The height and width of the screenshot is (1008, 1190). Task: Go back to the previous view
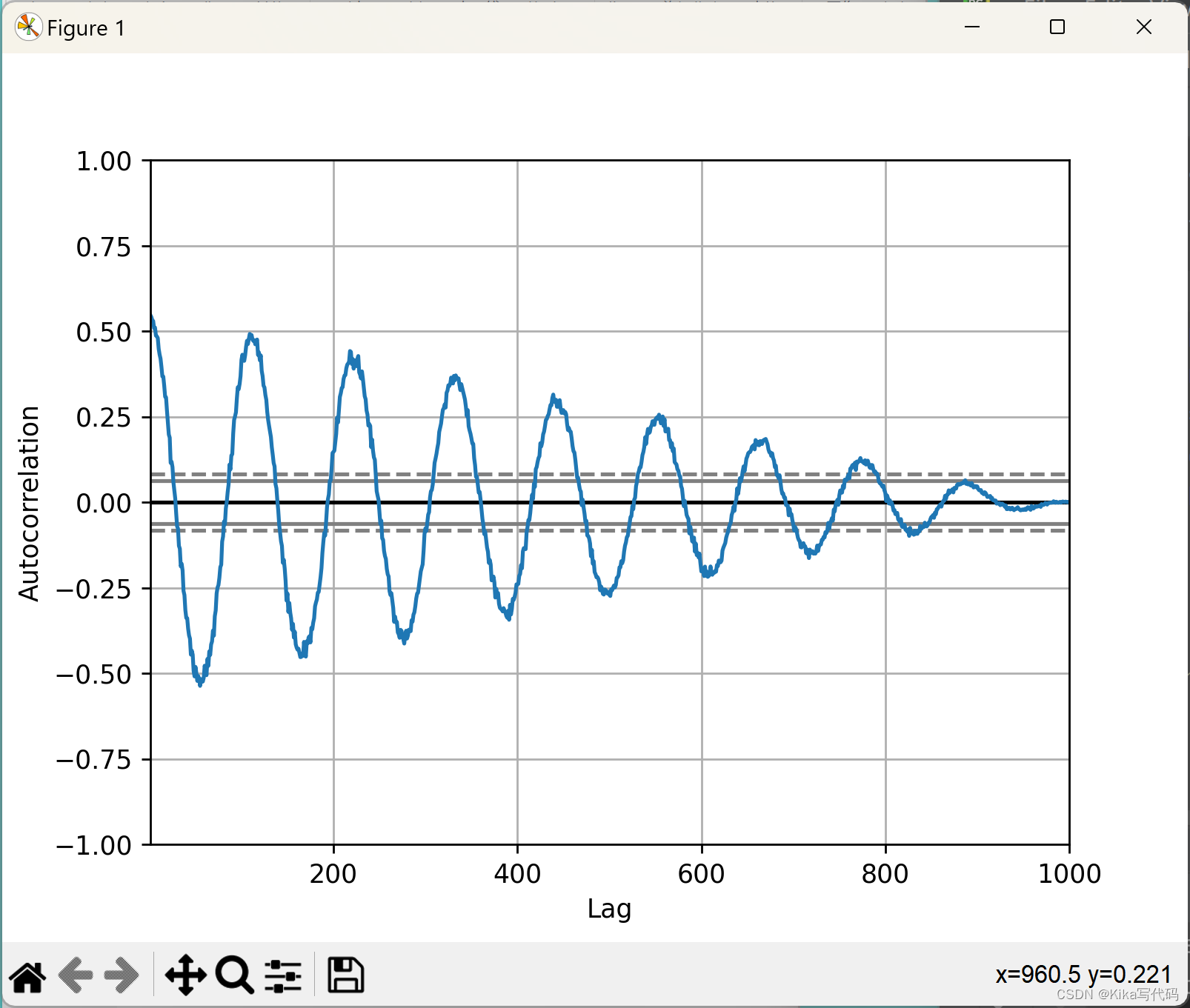tap(76, 975)
